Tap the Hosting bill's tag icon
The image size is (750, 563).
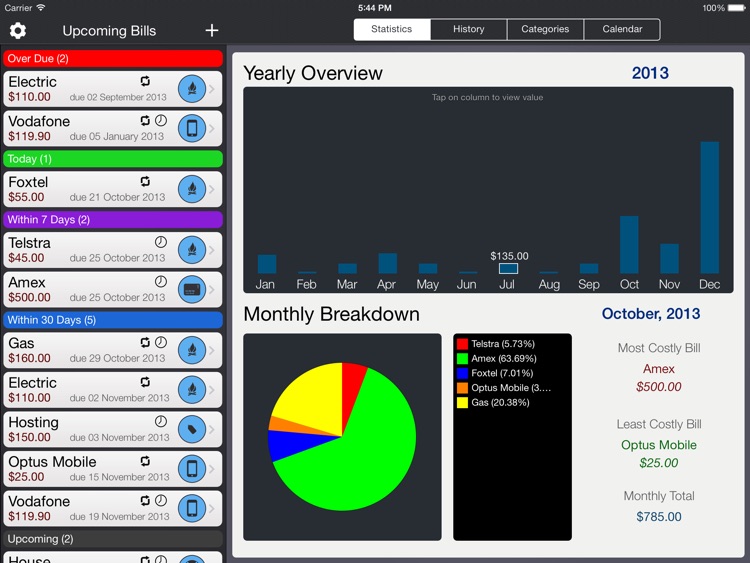(192, 429)
